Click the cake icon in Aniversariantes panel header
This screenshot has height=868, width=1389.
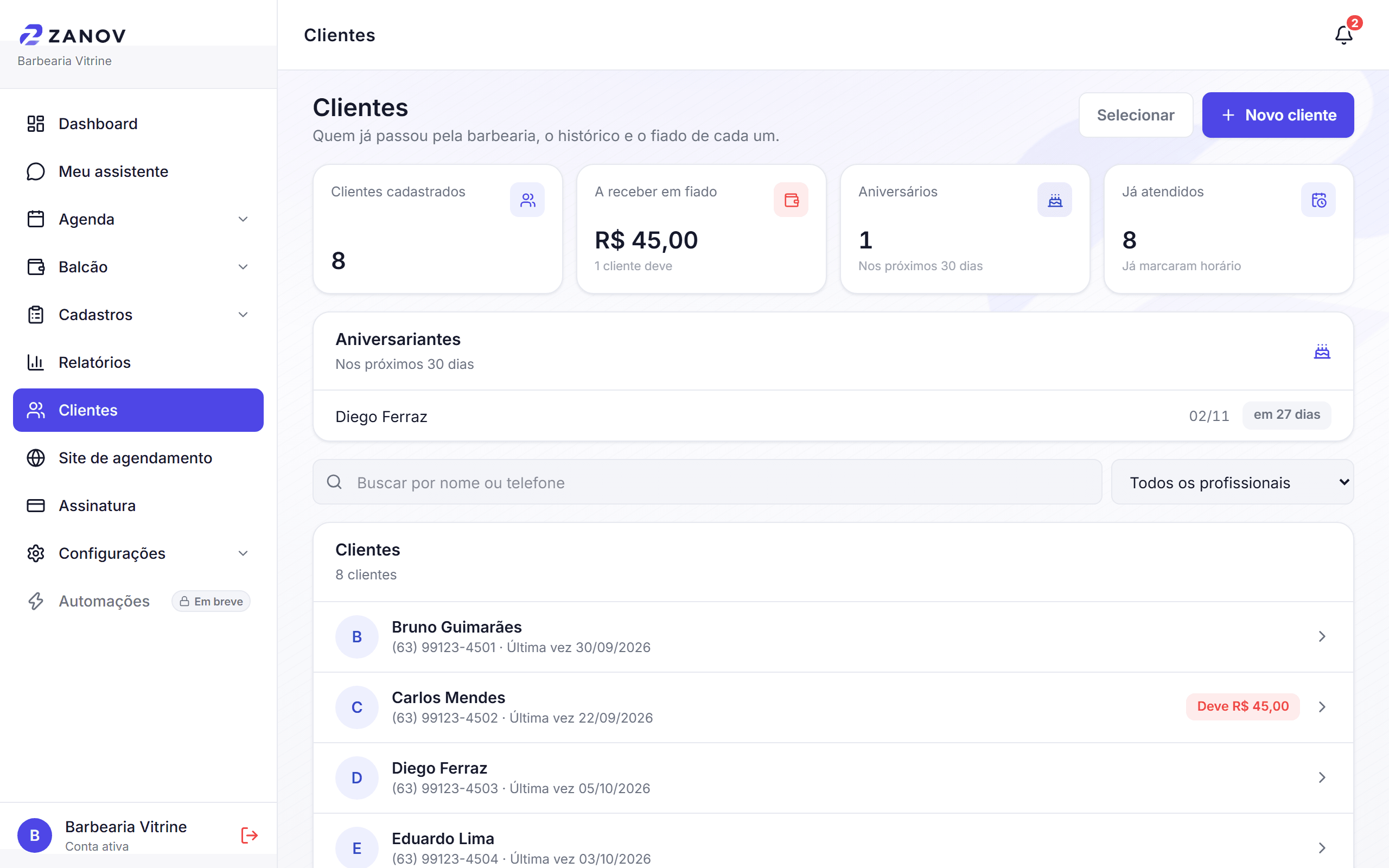click(1322, 352)
